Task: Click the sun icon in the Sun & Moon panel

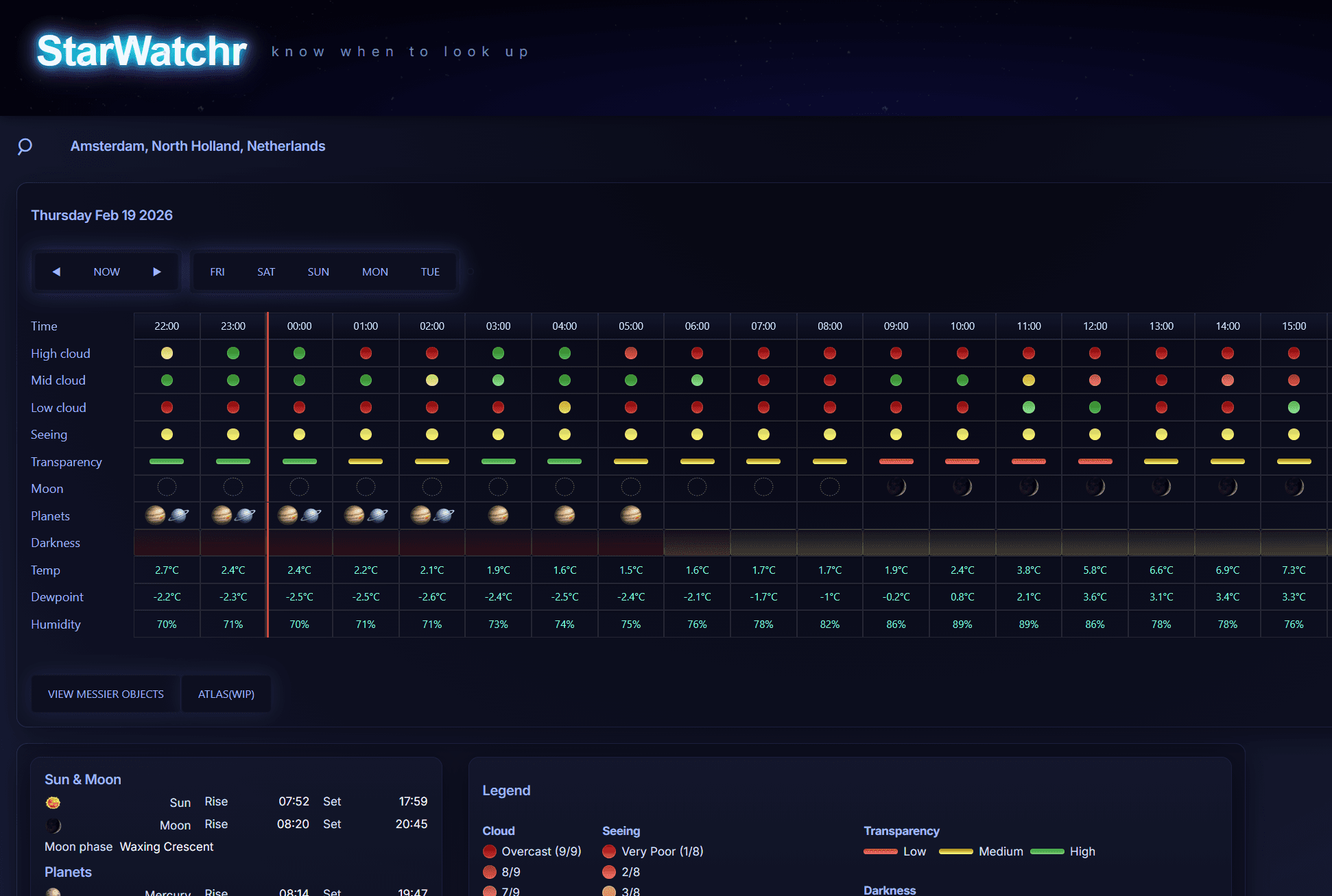Action: point(53,802)
